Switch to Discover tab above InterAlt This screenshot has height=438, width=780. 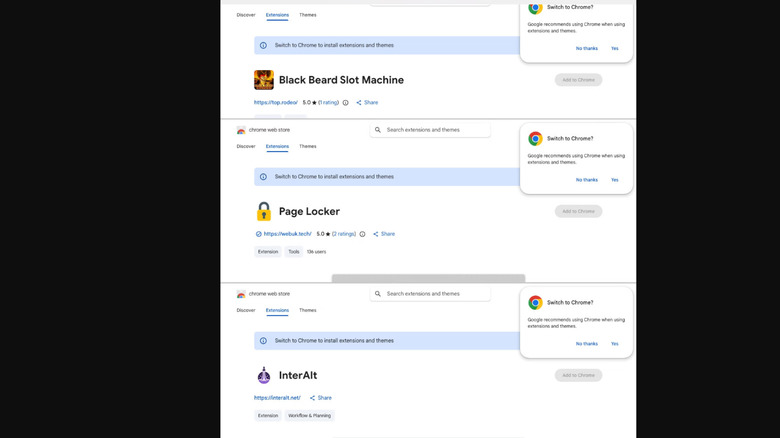[x=246, y=310]
